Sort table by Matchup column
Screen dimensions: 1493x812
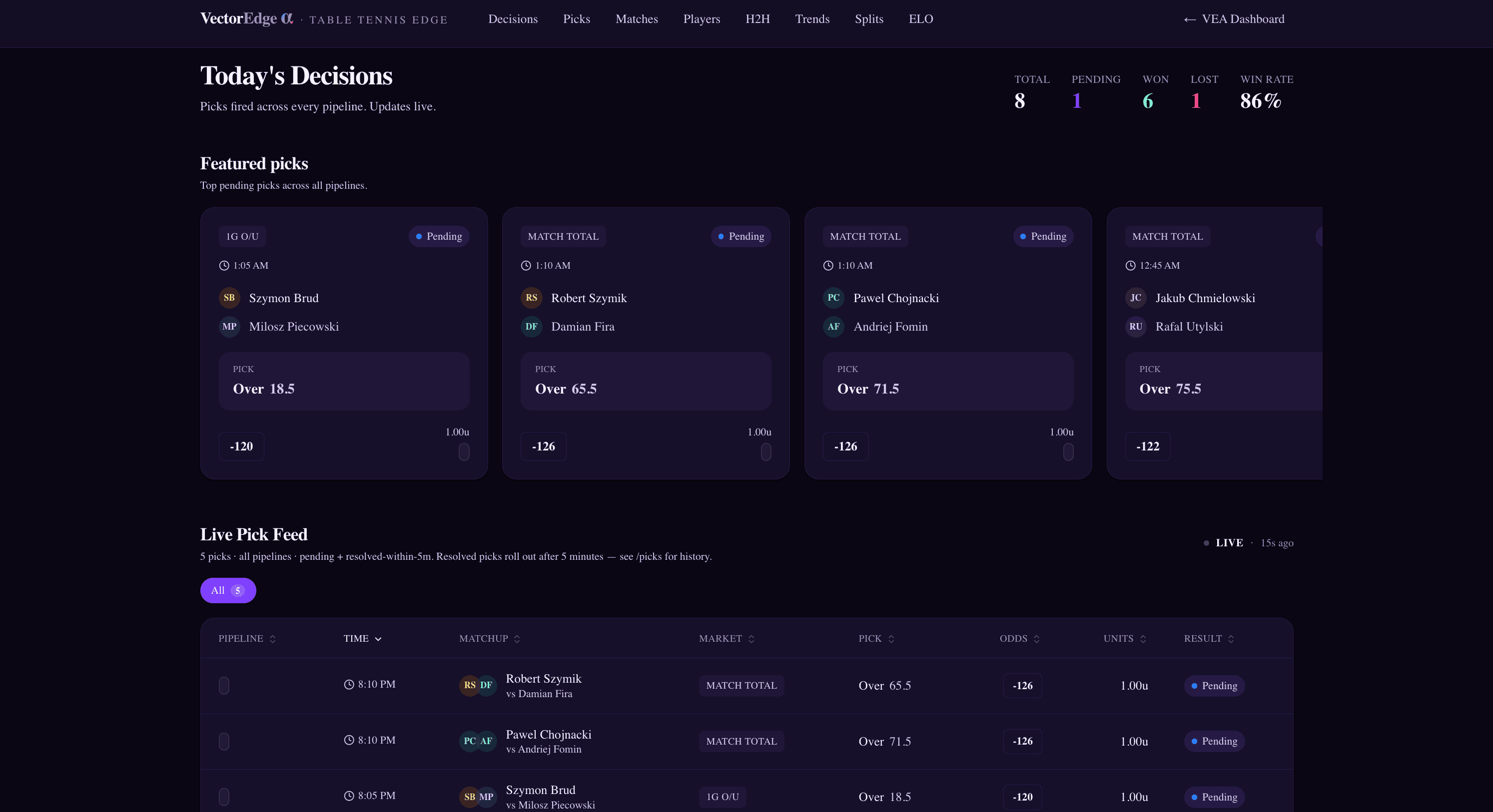(490, 638)
